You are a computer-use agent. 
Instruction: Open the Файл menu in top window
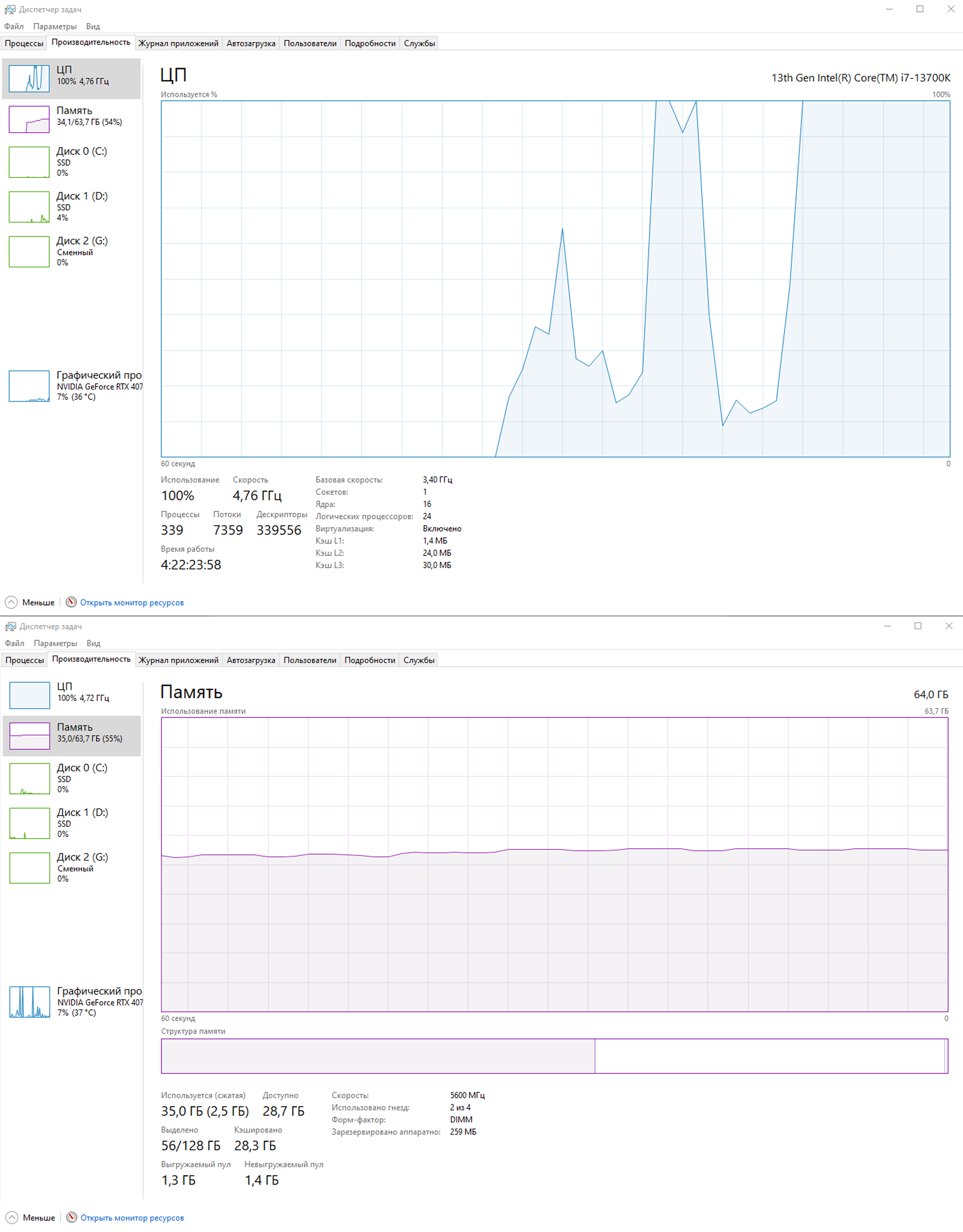coord(14,26)
